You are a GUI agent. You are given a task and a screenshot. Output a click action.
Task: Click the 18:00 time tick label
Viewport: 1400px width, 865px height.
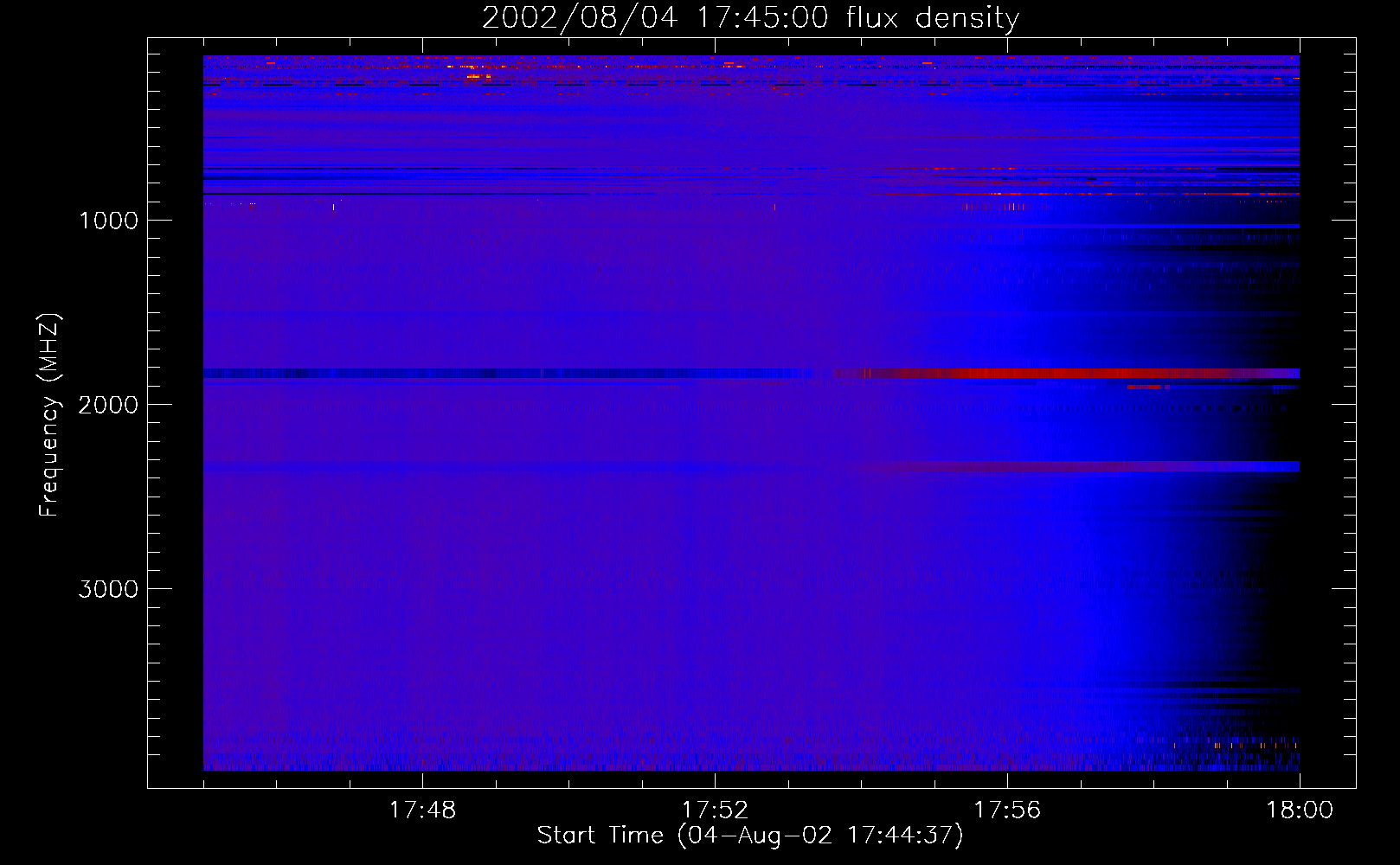click(x=1300, y=811)
